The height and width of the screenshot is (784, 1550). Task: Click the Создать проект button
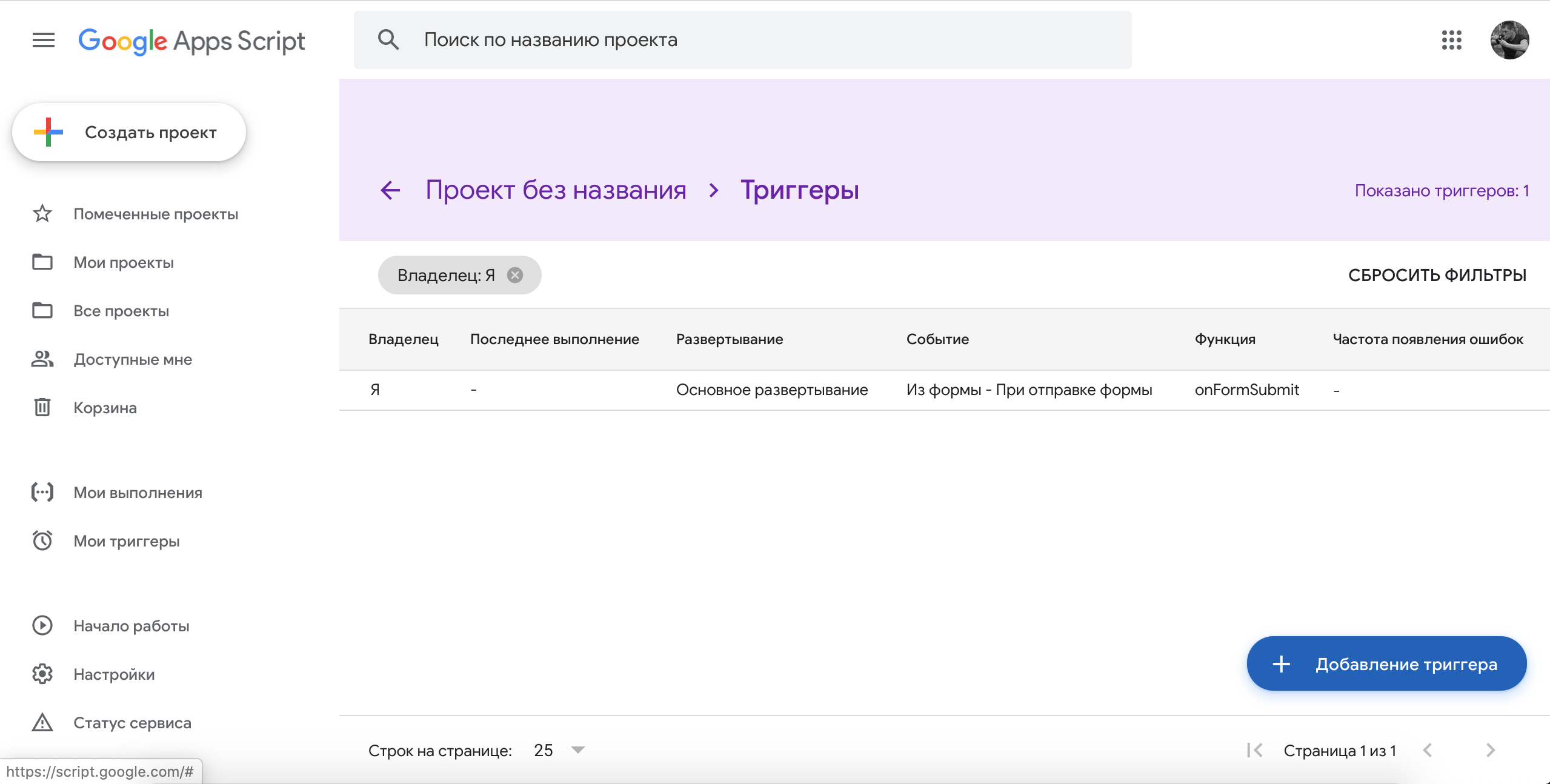128,132
